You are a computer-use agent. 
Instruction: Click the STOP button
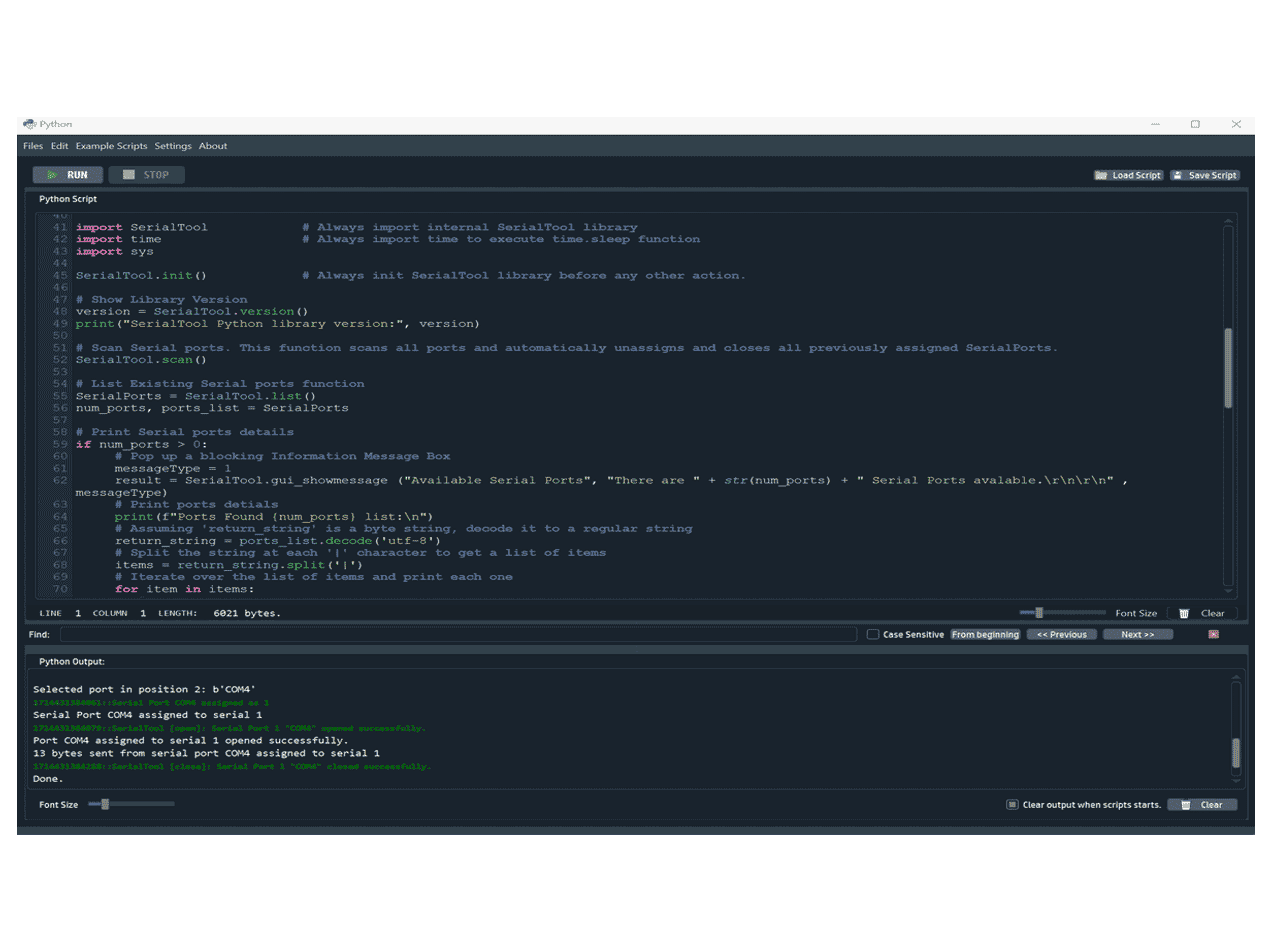(146, 175)
